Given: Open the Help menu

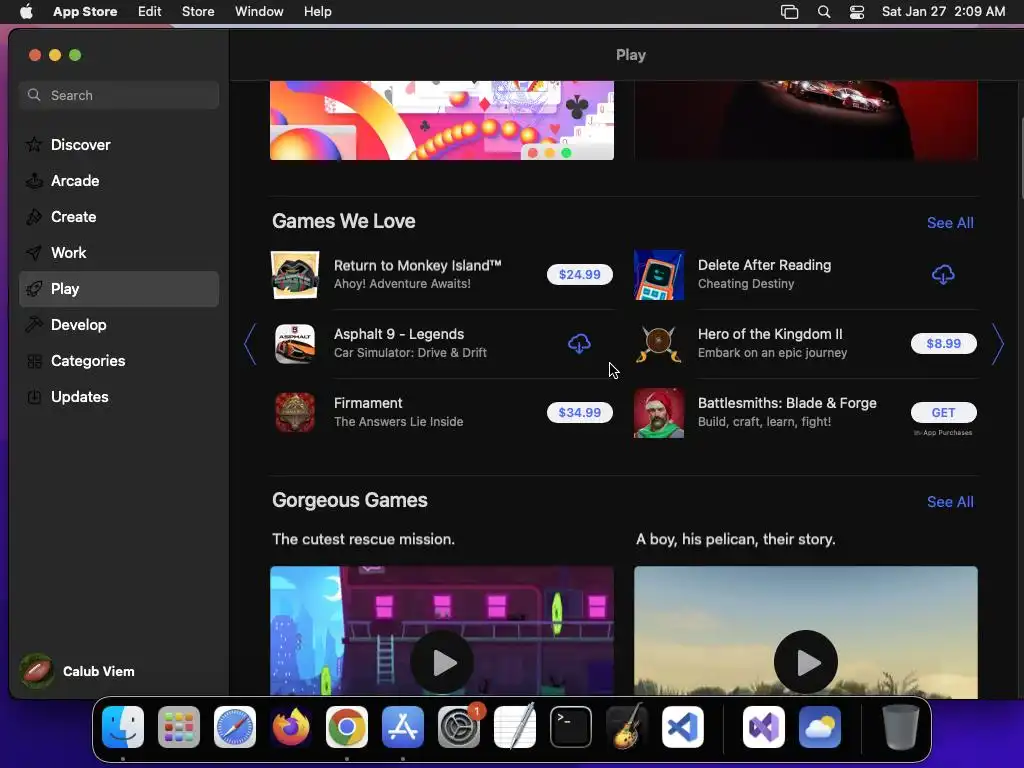Looking at the screenshot, I should click(317, 12).
